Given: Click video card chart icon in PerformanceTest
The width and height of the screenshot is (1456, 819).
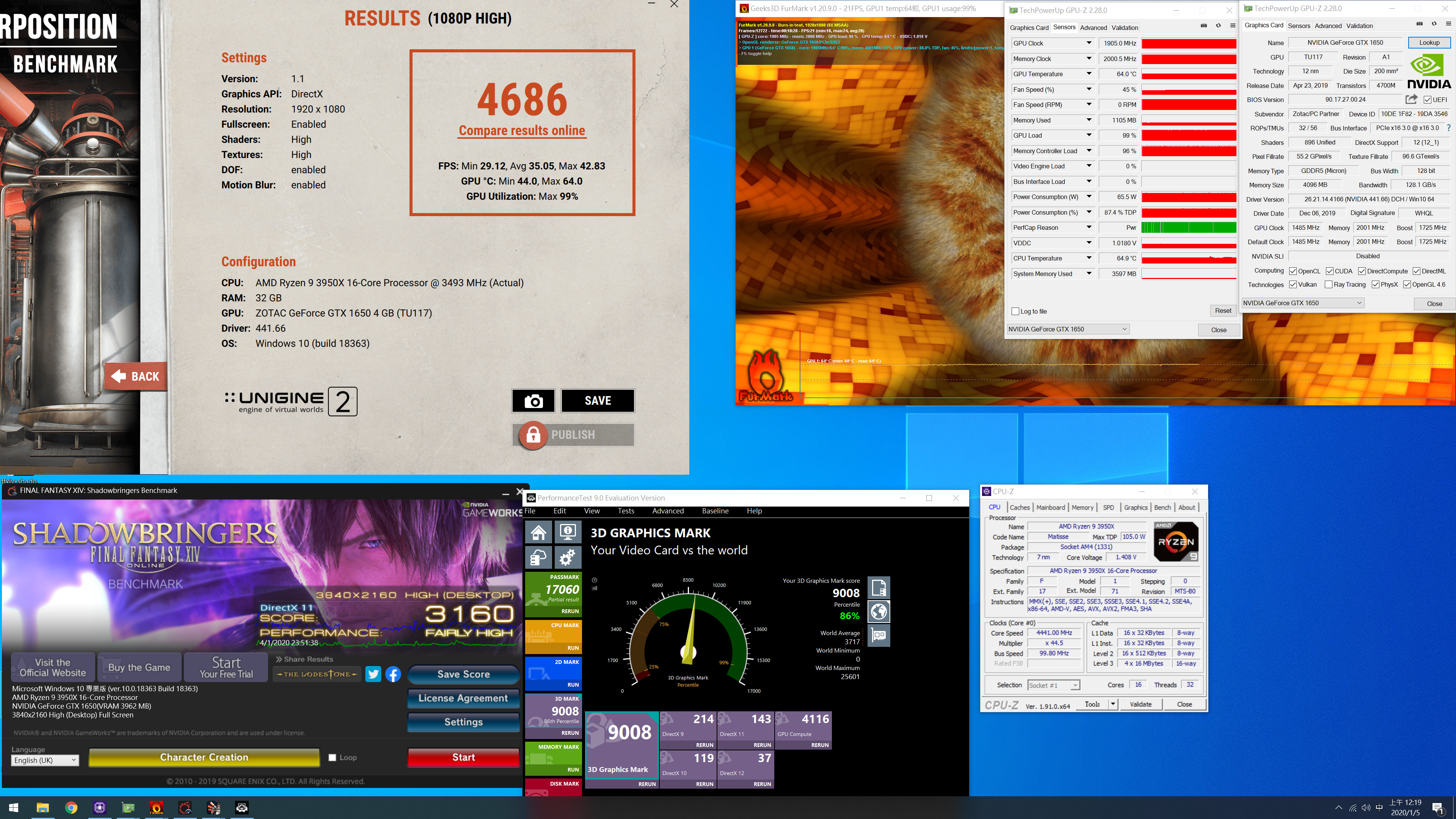Looking at the screenshot, I should [x=879, y=636].
